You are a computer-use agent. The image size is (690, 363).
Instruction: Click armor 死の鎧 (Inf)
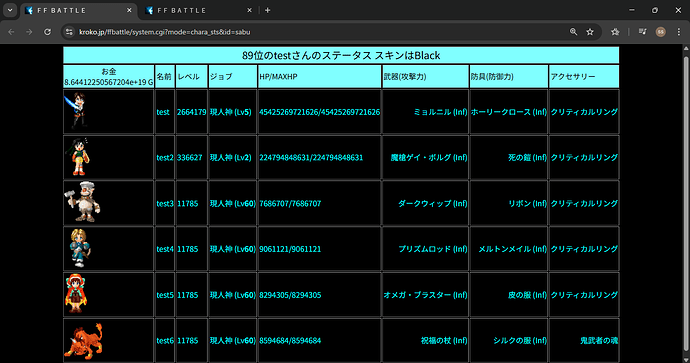tap(528, 158)
